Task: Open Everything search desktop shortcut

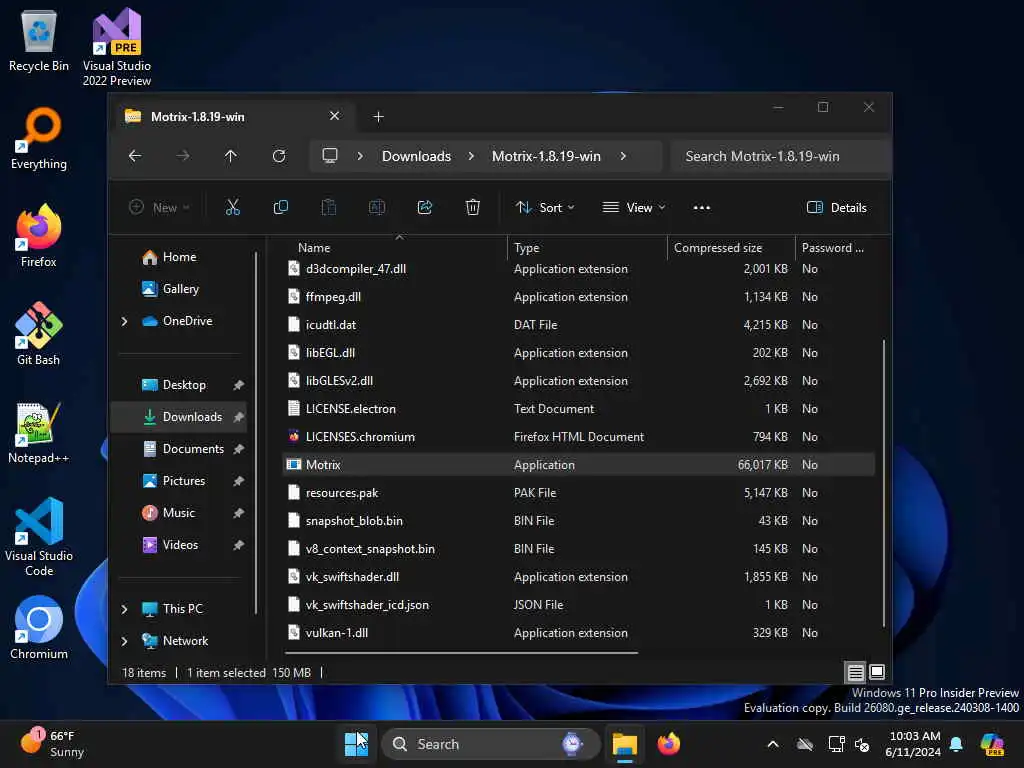Action: pyautogui.click(x=39, y=138)
